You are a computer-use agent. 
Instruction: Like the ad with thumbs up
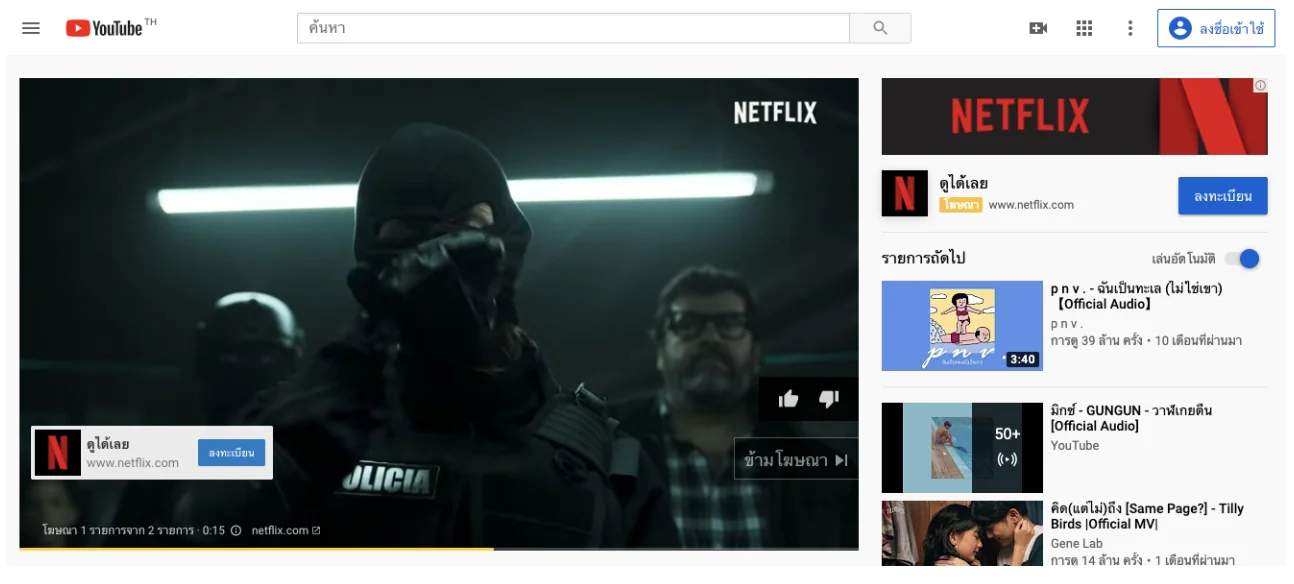(788, 399)
